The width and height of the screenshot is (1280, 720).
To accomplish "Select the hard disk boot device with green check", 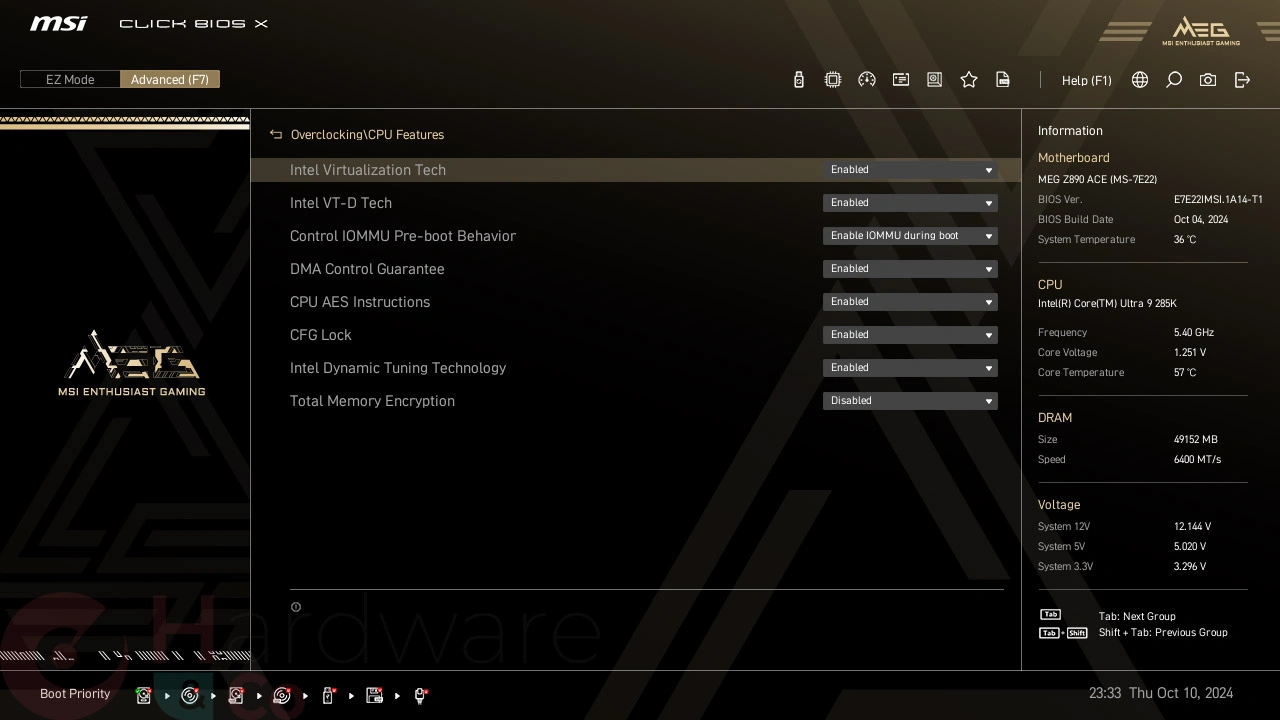I will pyautogui.click(x=144, y=695).
